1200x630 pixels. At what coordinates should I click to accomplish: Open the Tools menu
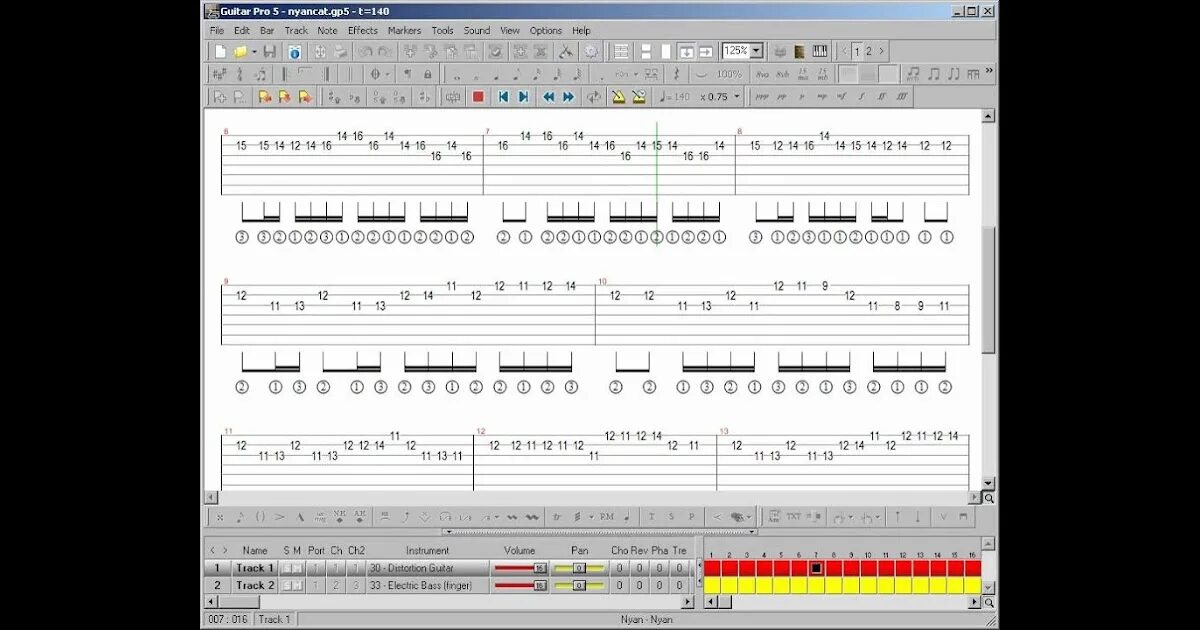coord(442,30)
